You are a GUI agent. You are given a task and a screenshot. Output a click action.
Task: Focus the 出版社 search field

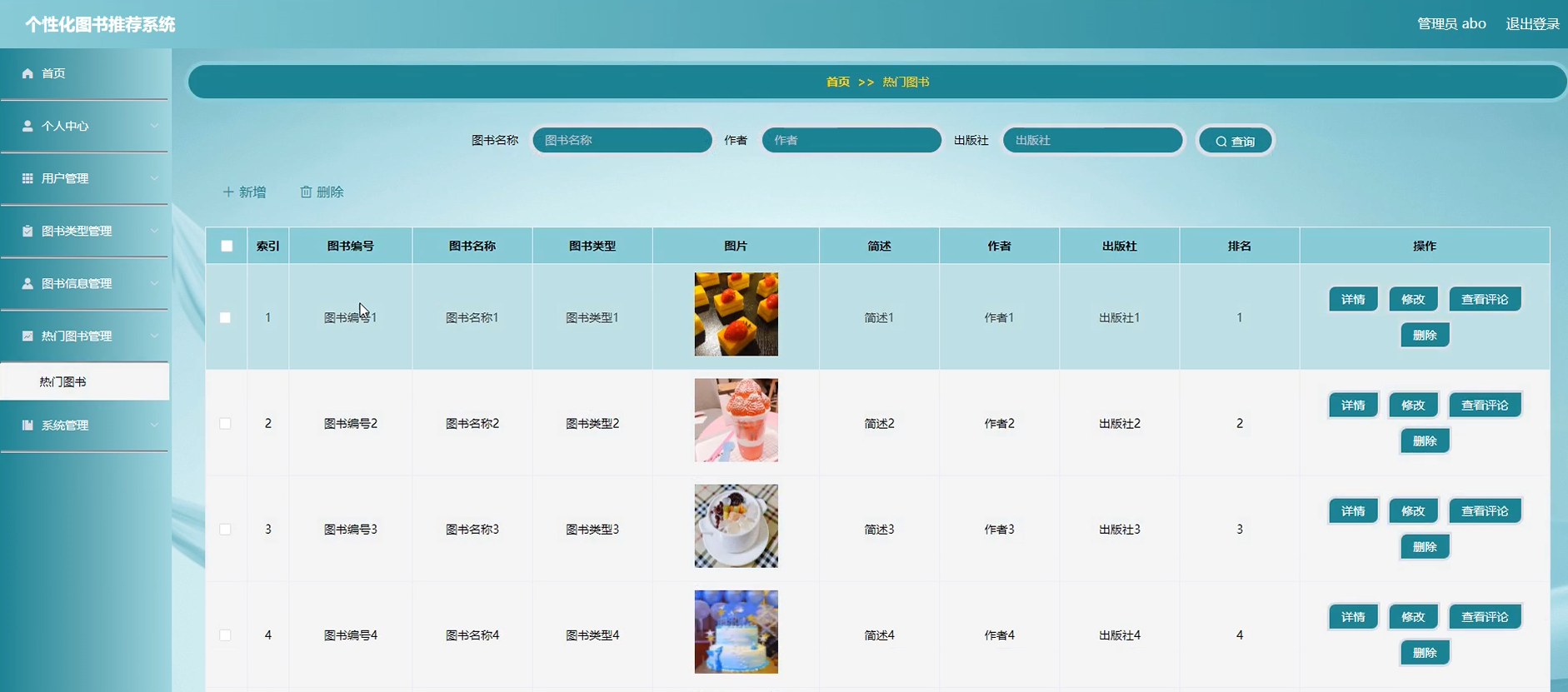[x=1093, y=140]
